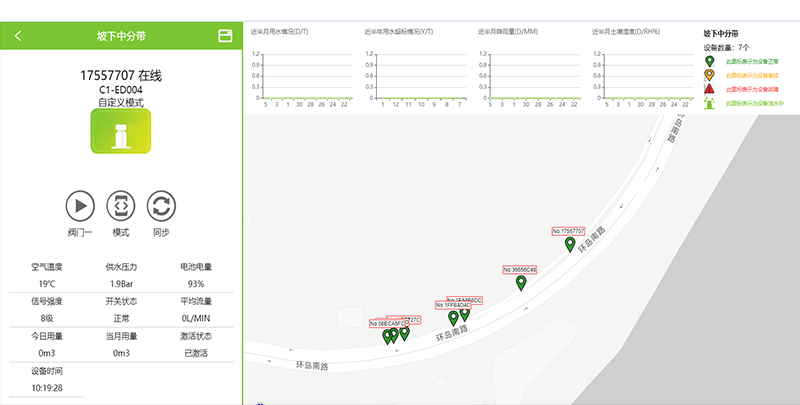This screenshot has width=800, height=405.
Task: Click the 8级 signal strength value
Action: [x=46, y=319]
